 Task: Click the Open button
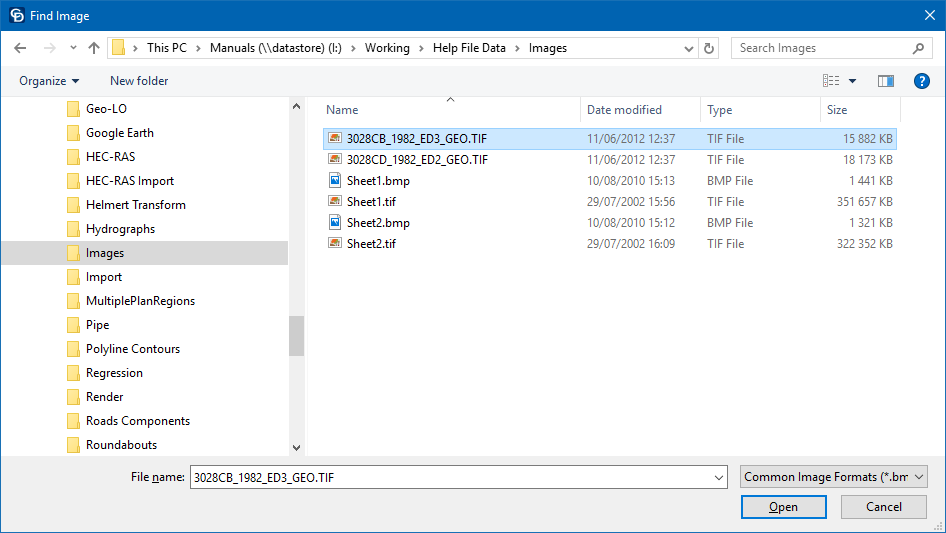pyautogui.click(x=783, y=507)
